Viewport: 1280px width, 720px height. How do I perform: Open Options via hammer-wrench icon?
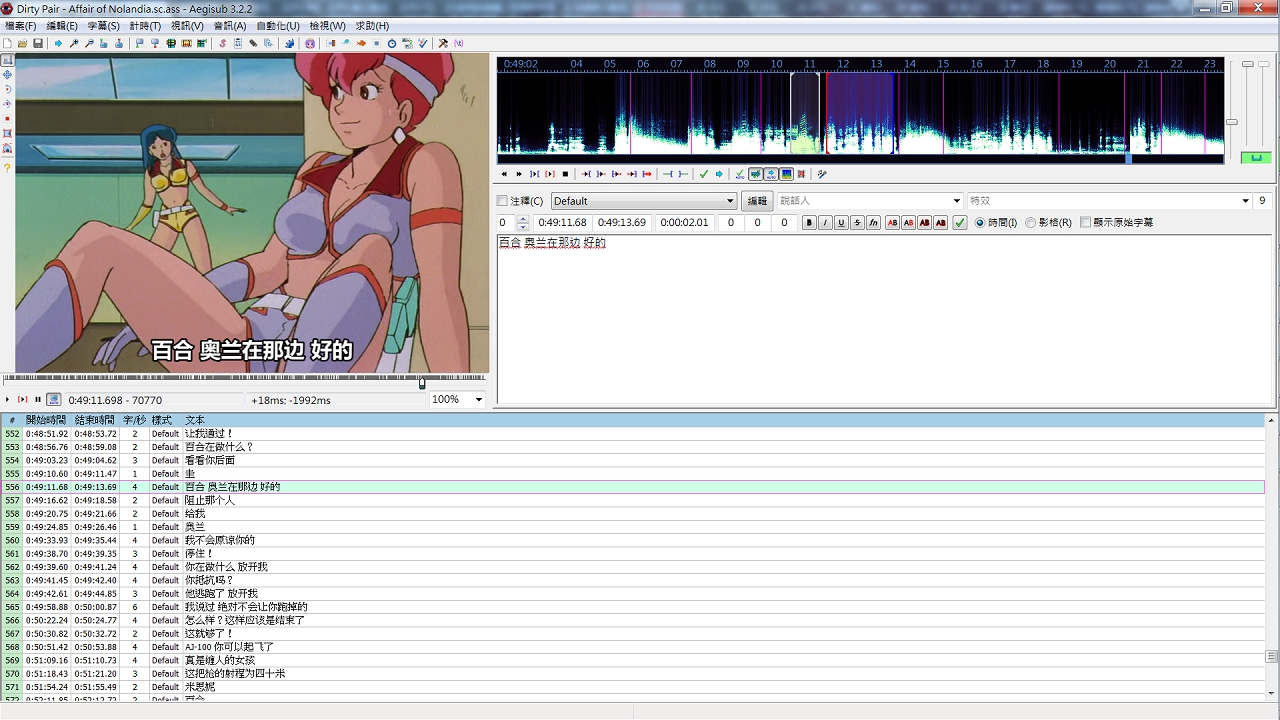(x=443, y=44)
